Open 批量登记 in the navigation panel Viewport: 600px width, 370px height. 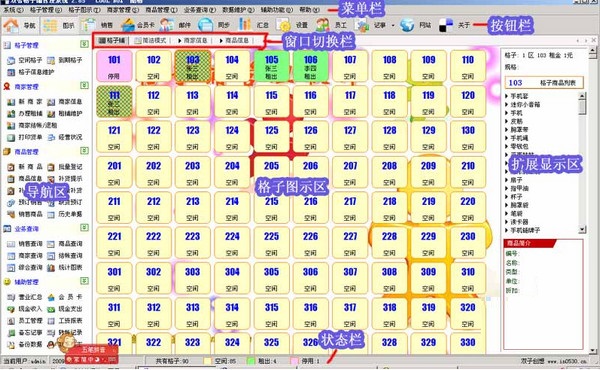point(65,167)
